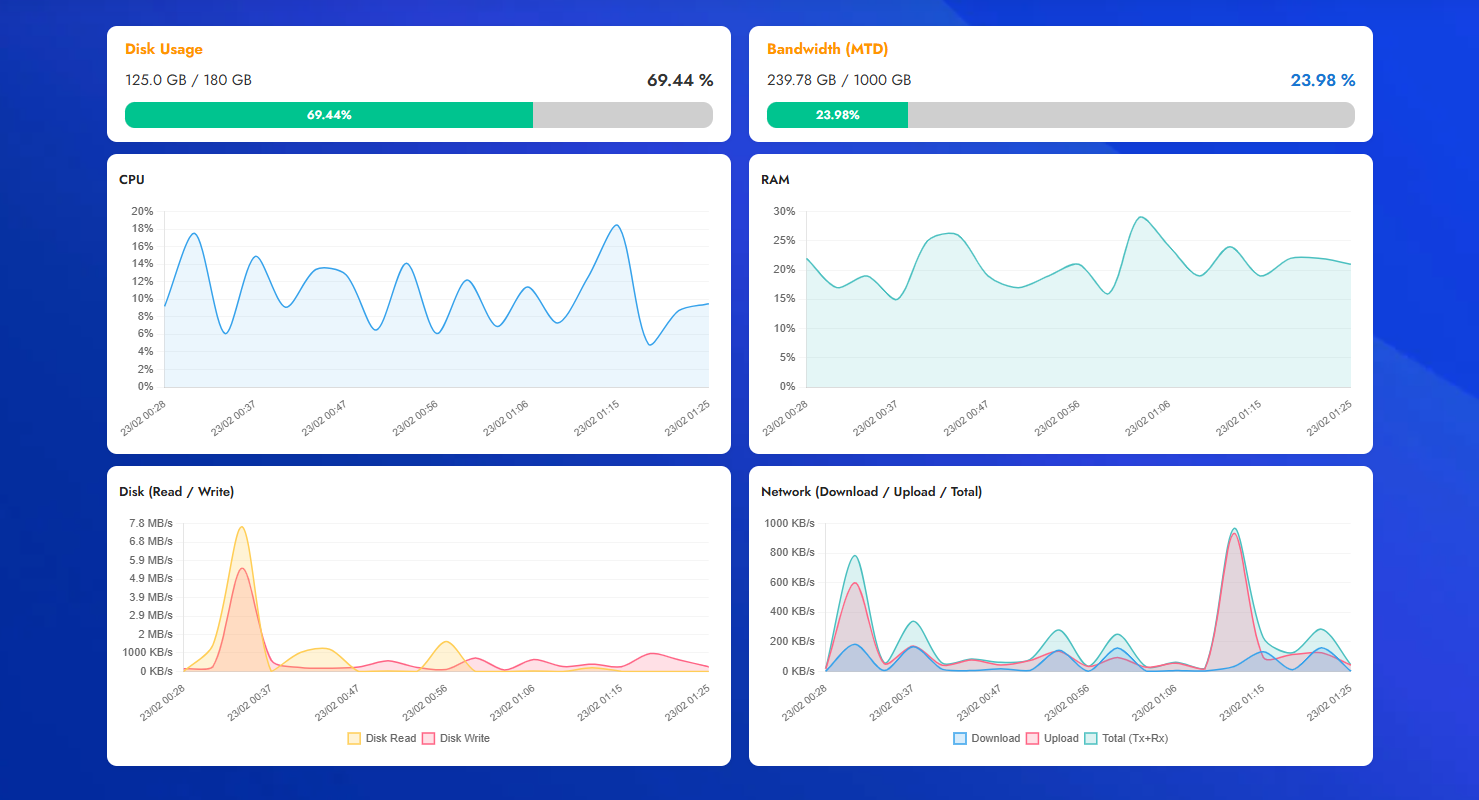This screenshot has width=1479, height=800.
Task: Select the CPU chart title
Action: [x=132, y=180]
